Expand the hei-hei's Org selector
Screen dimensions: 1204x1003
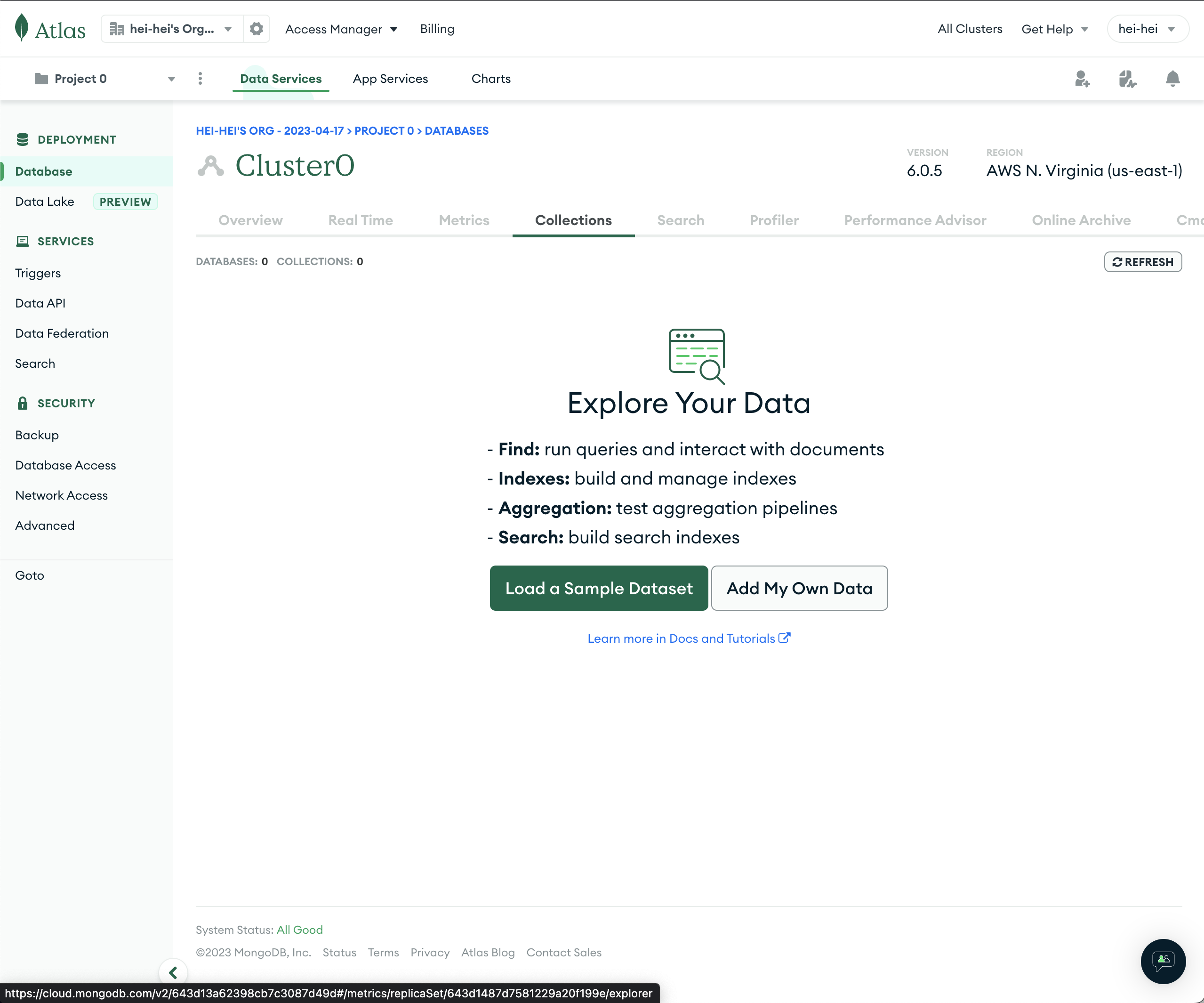click(171, 29)
